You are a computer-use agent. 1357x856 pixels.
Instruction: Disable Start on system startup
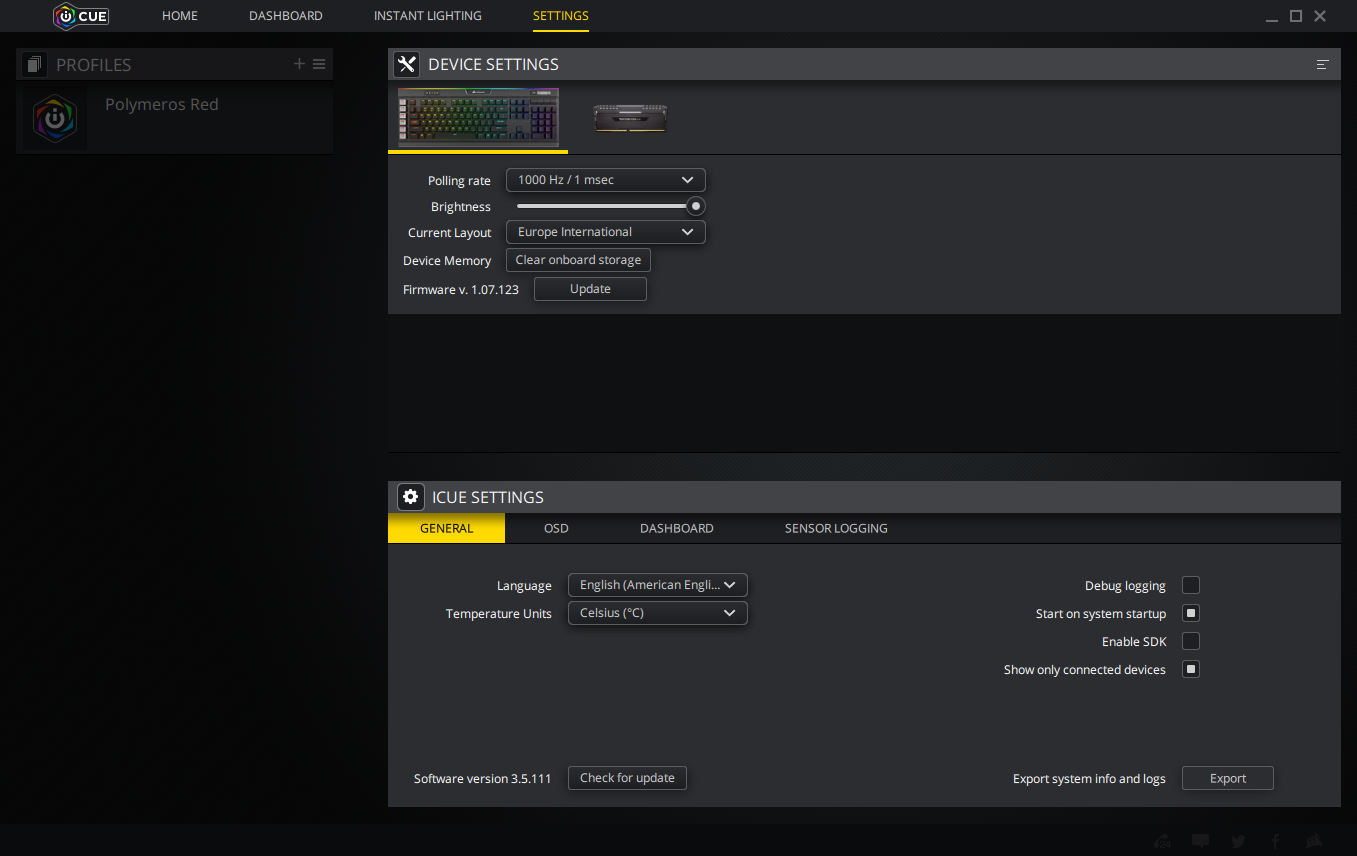click(1191, 613)
